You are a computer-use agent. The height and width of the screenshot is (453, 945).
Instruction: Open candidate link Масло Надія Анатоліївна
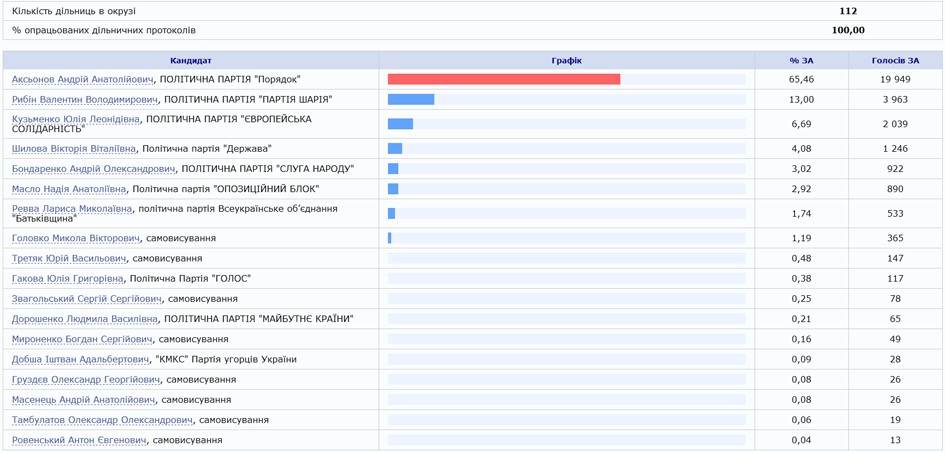(69, 189)
